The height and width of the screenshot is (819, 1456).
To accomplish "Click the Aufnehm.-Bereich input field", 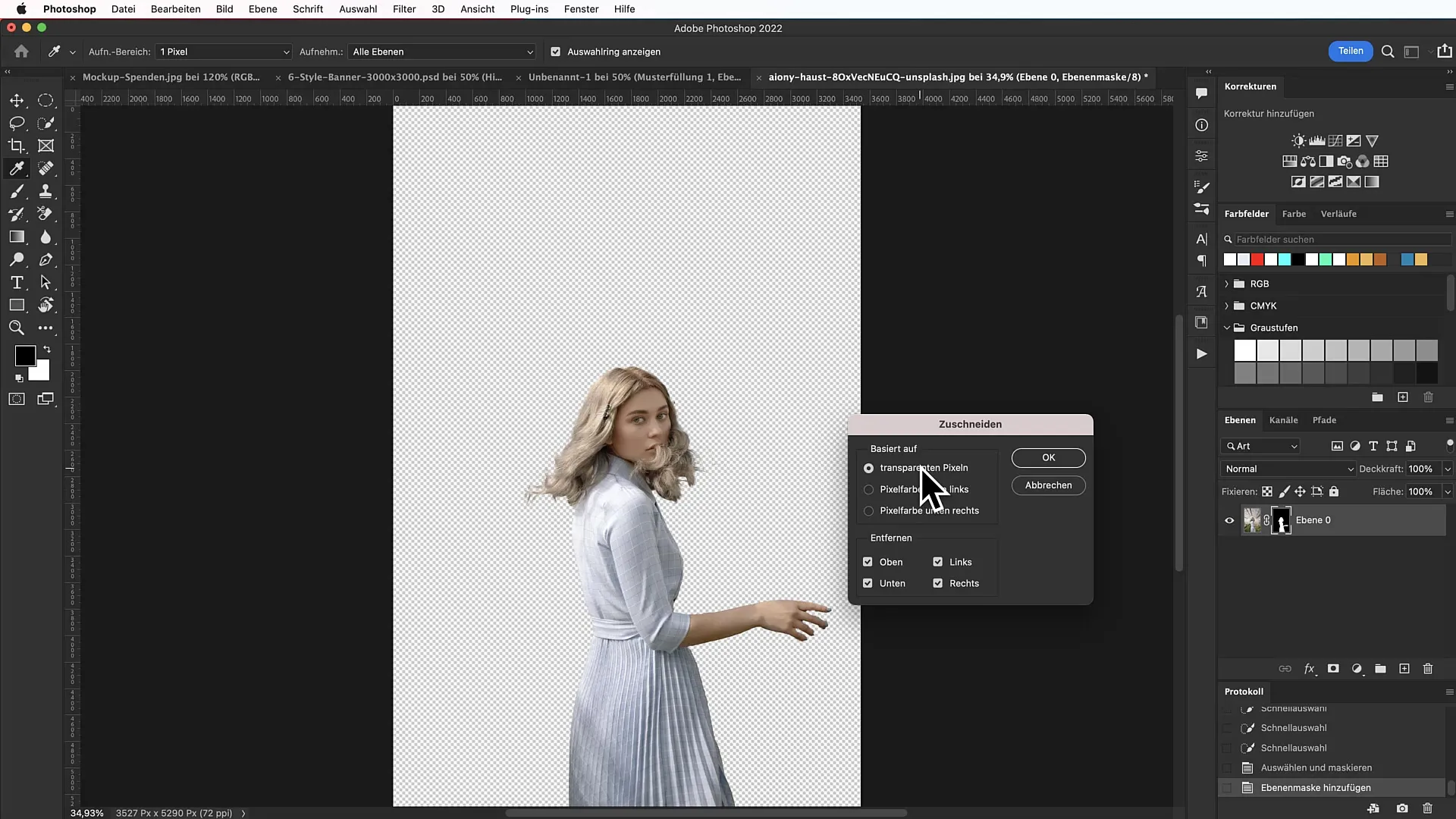I will pyautogui.click(x=220, y=51).
